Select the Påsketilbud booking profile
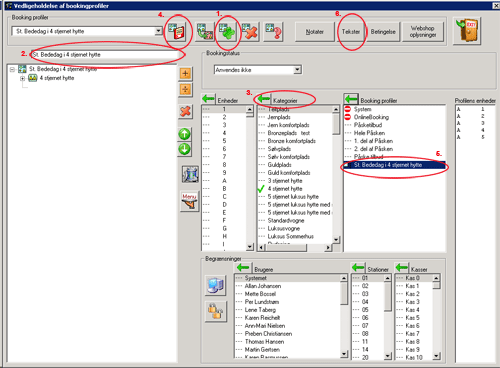 pos(368,125)
